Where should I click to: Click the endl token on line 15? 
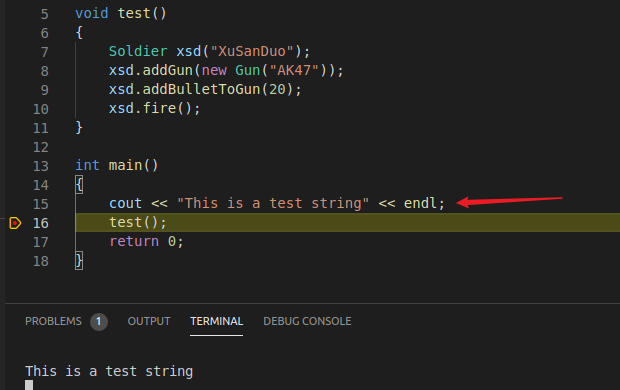click(420, 203)
